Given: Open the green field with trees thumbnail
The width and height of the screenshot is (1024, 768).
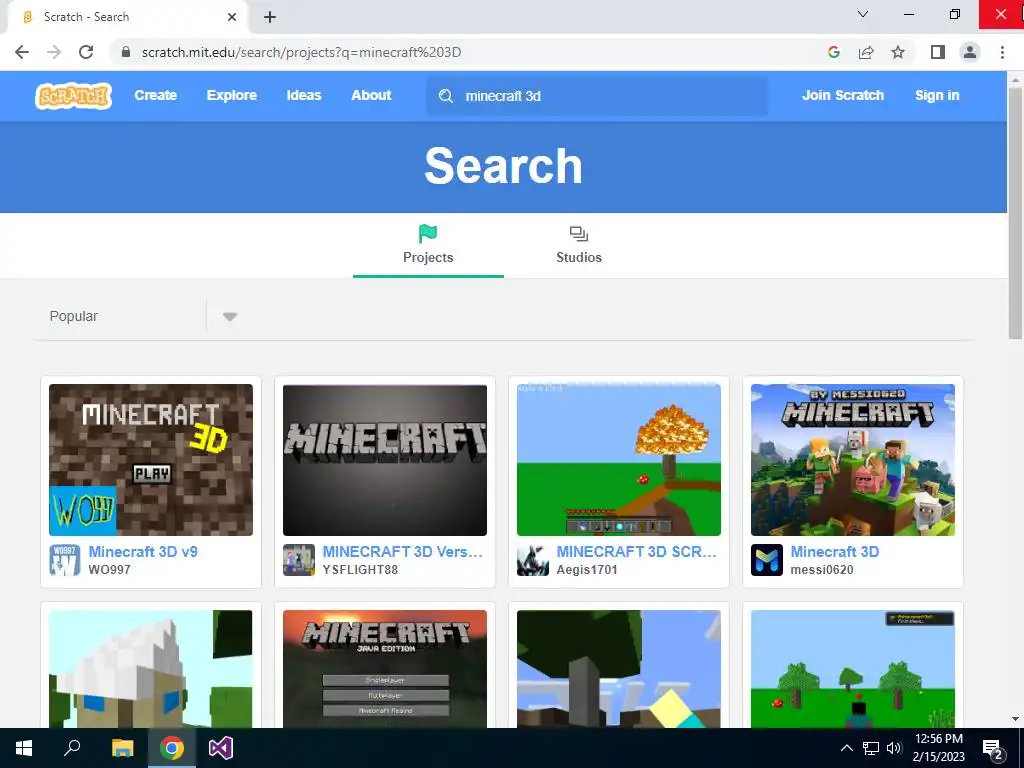Looking at the screenshot, I should pos(853,669).
